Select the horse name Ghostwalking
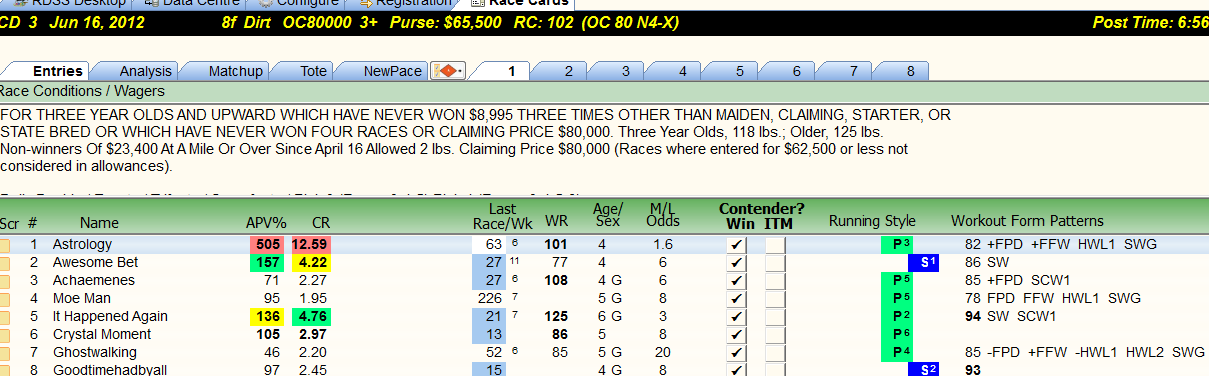The image size is (1209, 376). pyautogui.click(x=94, y=352)
